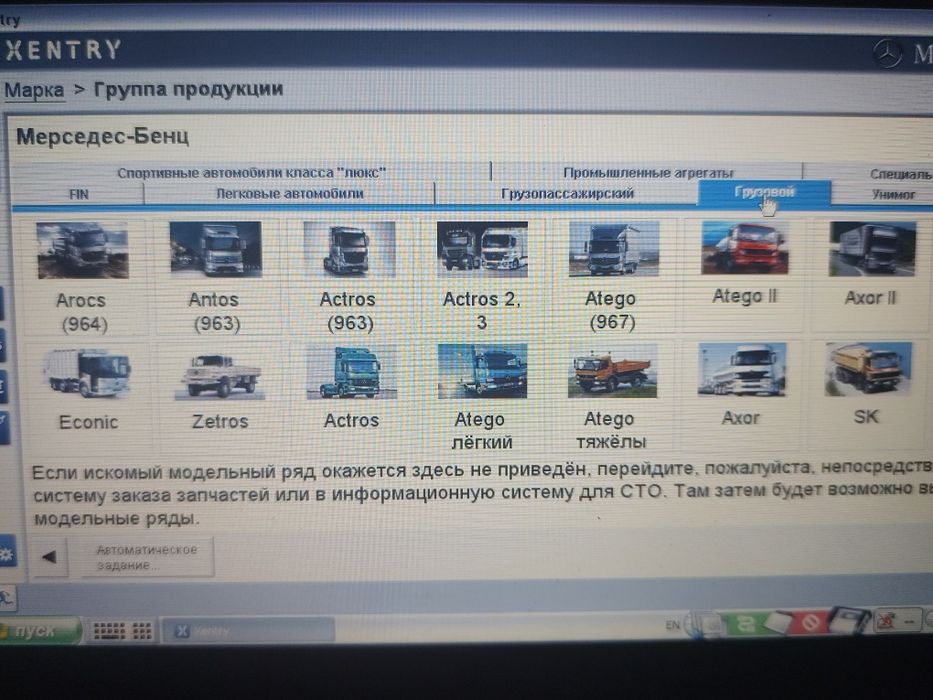Open the settings gear icon in sidebar
Screen dimensions: 933x700
[7, 554]
